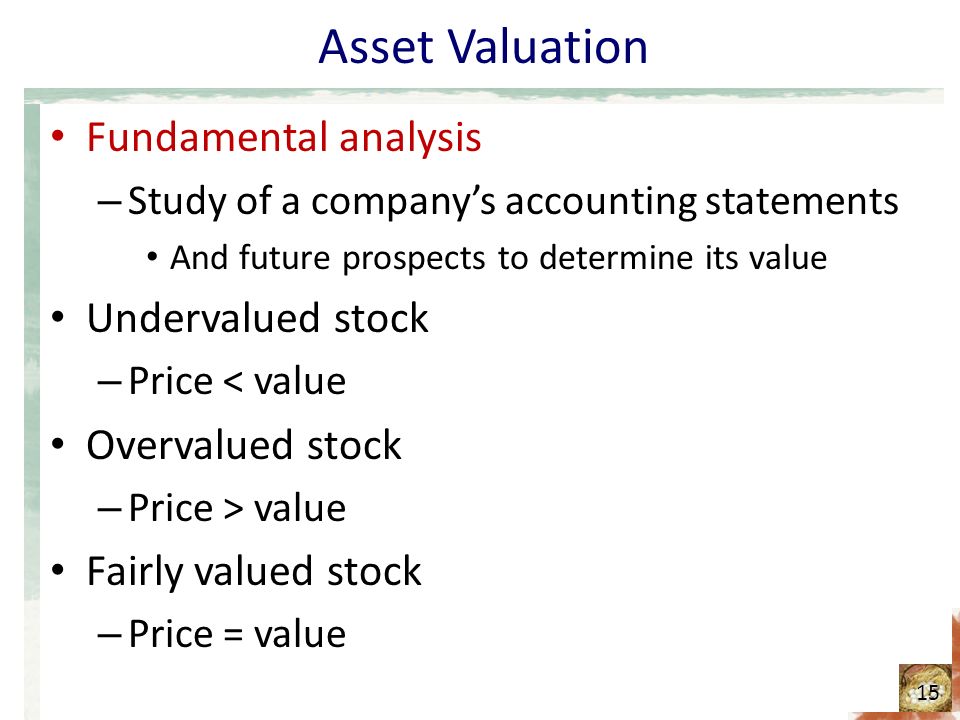Select the red Fundamental analysis heading

[x=283, y=137]
